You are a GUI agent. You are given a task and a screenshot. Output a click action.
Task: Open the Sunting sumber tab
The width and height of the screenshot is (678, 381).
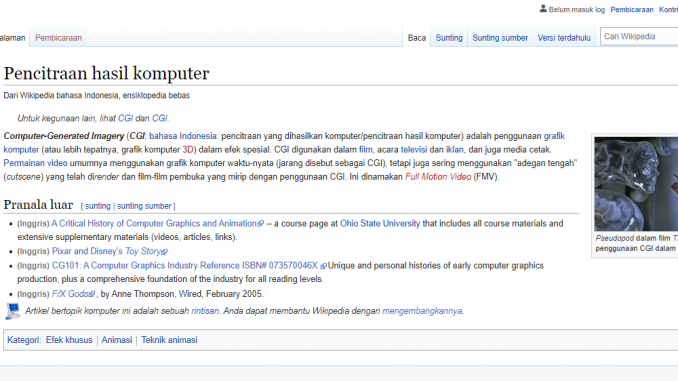(500, 38)
